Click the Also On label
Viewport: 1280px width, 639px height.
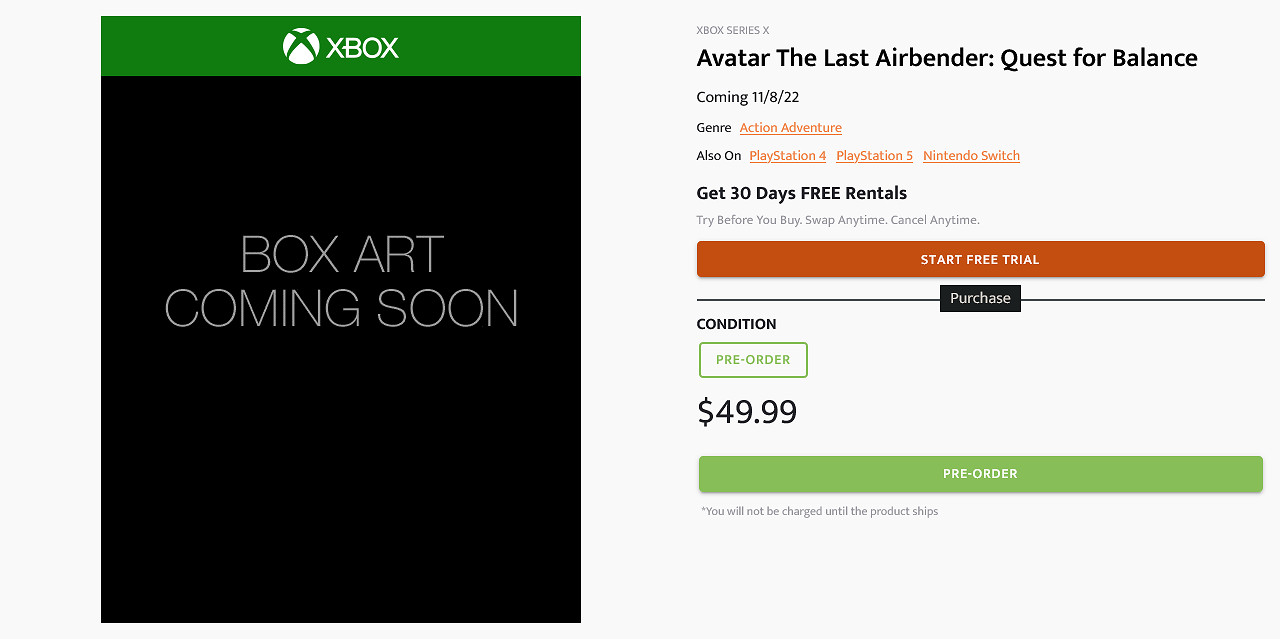point(718,156)
